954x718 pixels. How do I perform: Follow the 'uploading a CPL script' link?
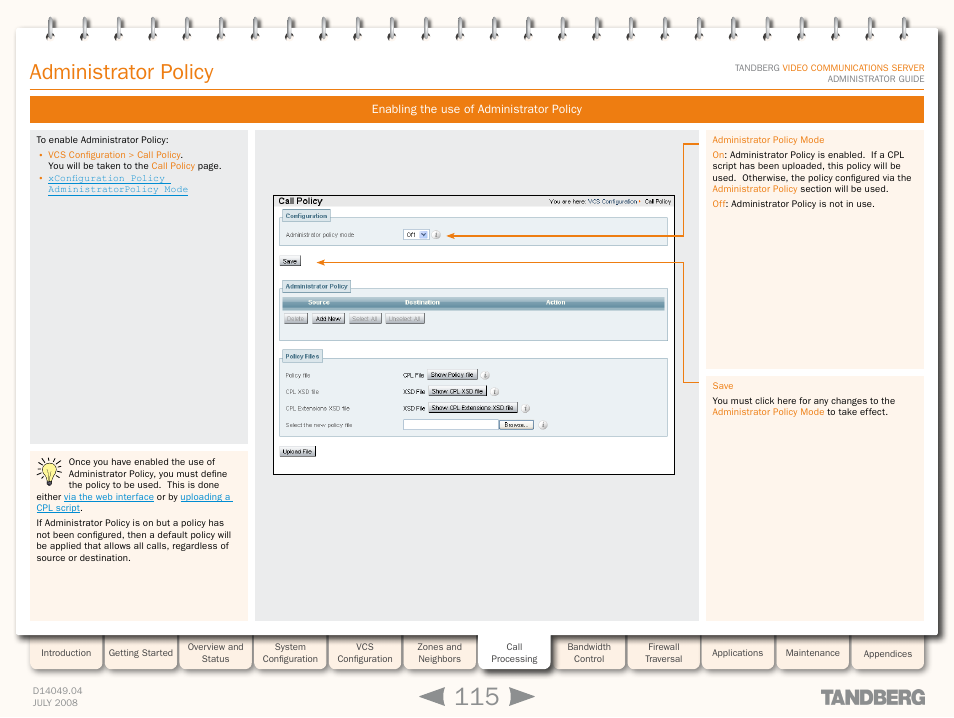pyautogui.click(x=206, y=497)
